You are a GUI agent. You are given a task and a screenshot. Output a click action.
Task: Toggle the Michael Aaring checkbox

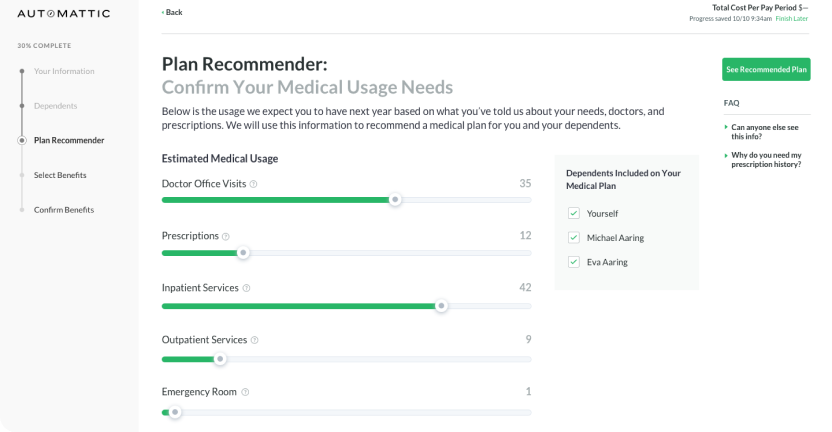(573, 238)
